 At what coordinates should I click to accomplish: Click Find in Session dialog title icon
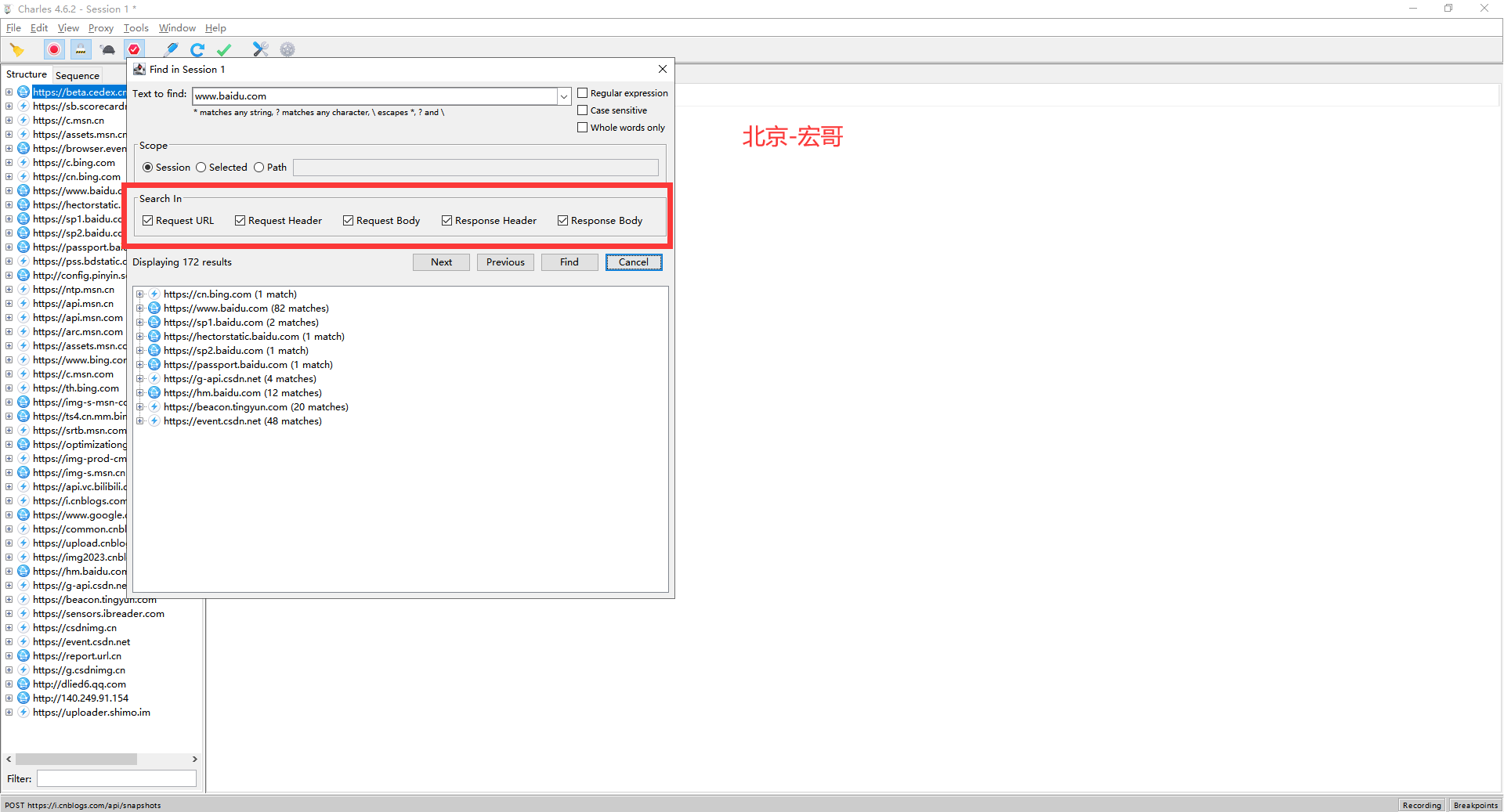[x=139, y=70]
